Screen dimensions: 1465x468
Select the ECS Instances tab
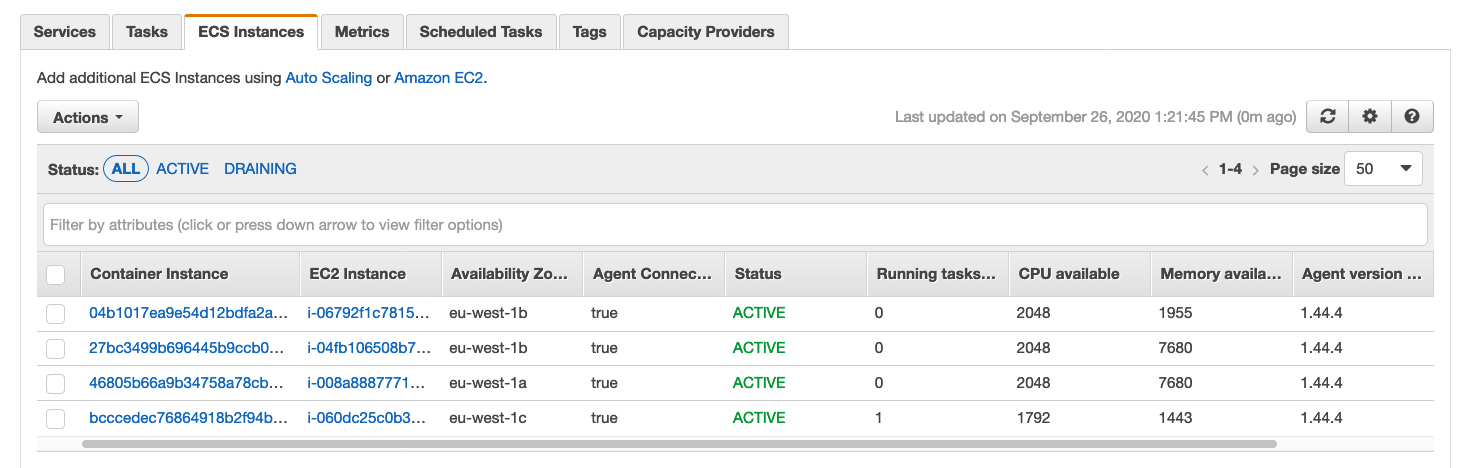pos(251,32)
